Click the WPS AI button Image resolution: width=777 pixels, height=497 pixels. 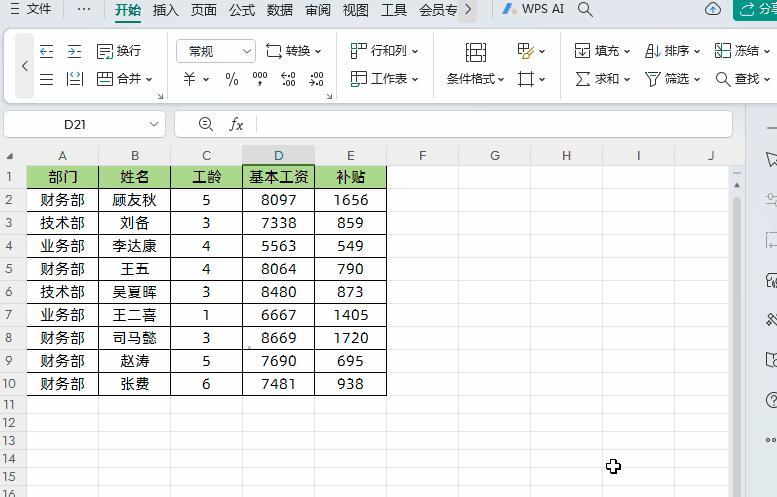point(533,9)
